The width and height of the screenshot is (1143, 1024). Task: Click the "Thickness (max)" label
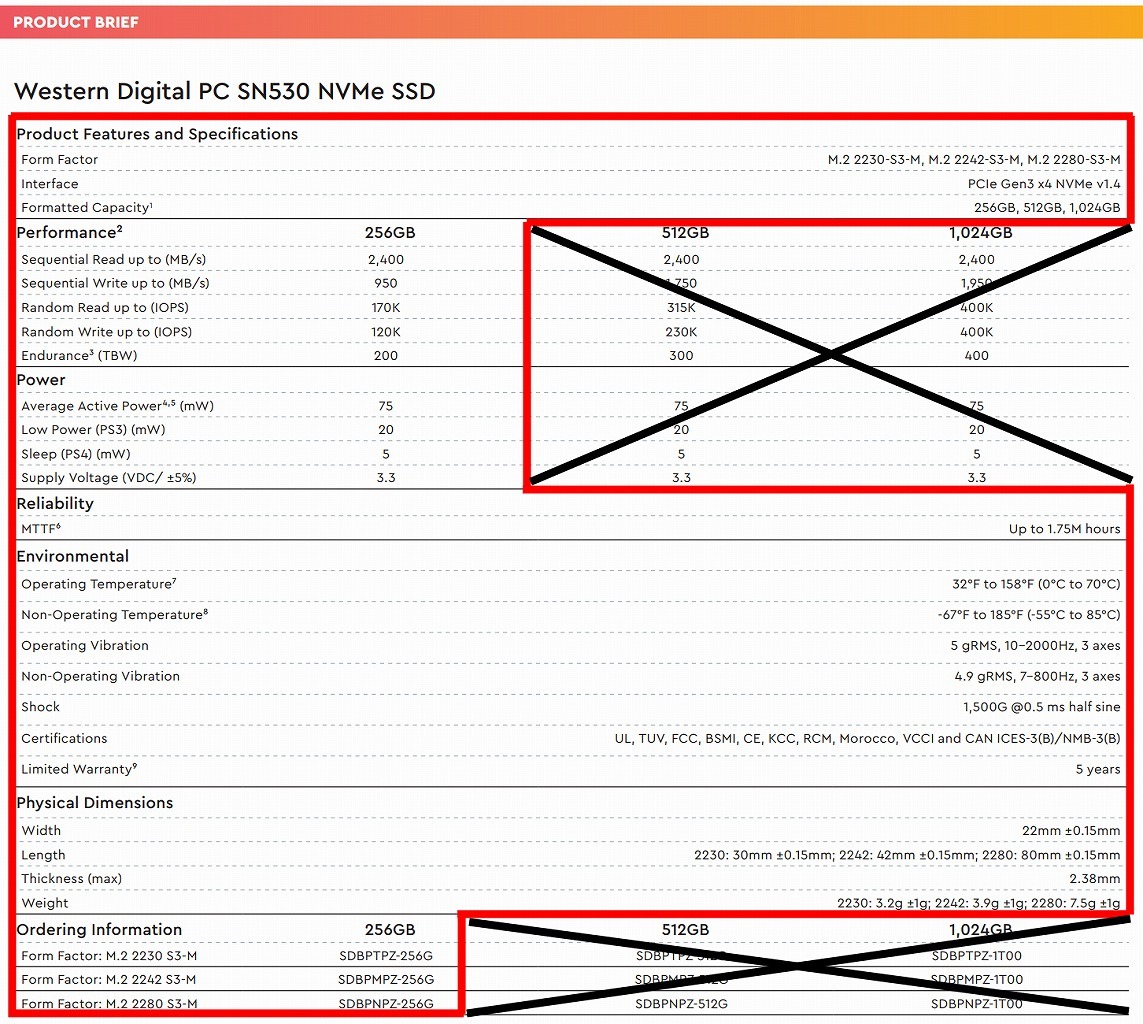71,879
